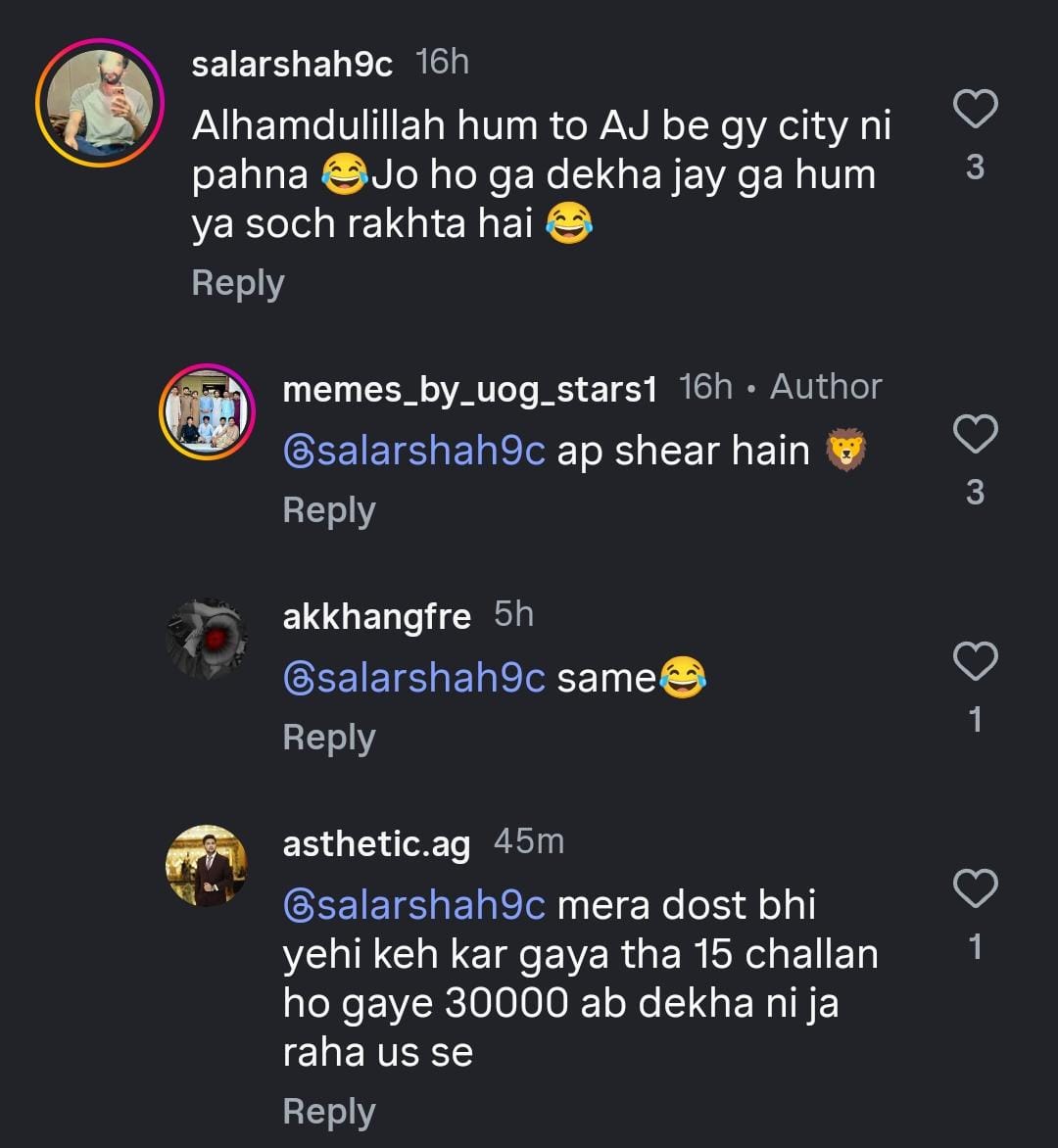Heart the asthetic.ag reply
Image resolution: width=1058 pixels, height=1148 pixels.
pyautogui.click(x=975, y=889)
